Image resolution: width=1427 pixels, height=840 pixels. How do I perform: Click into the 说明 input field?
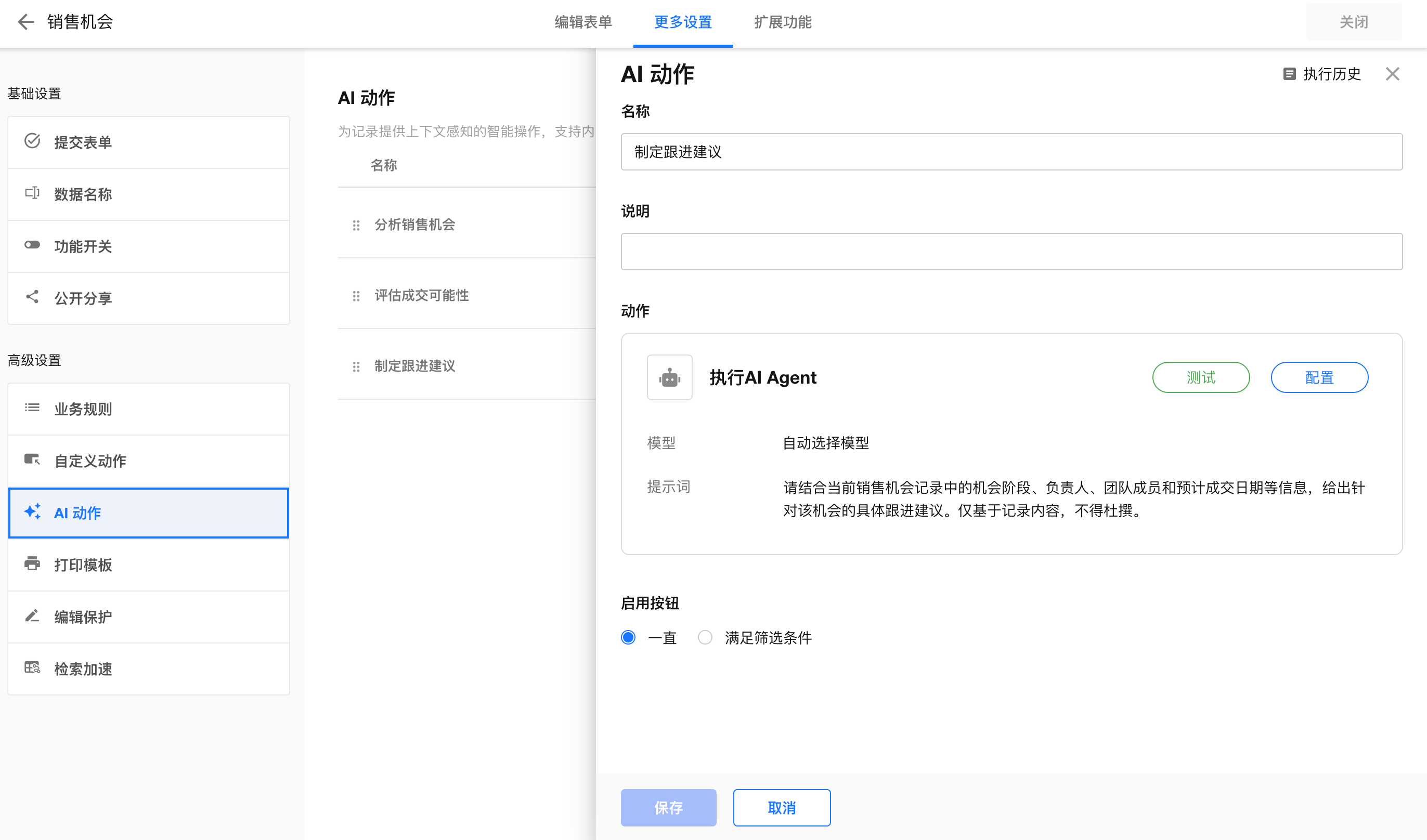tap(1011, 252)
